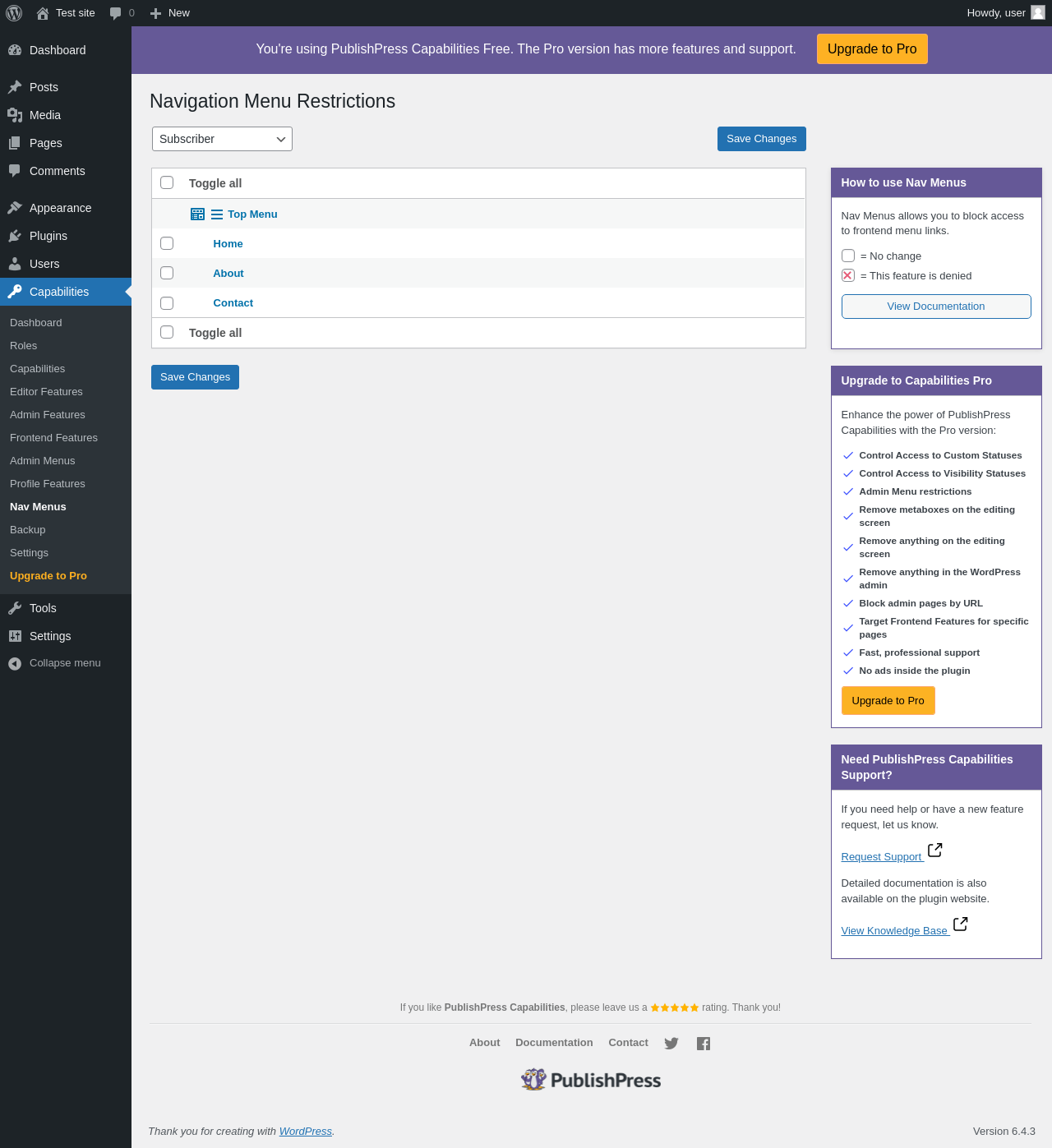
Task: Click the user avatar in admin bar
Action: pyautogui.click(x=1038, y=12)
